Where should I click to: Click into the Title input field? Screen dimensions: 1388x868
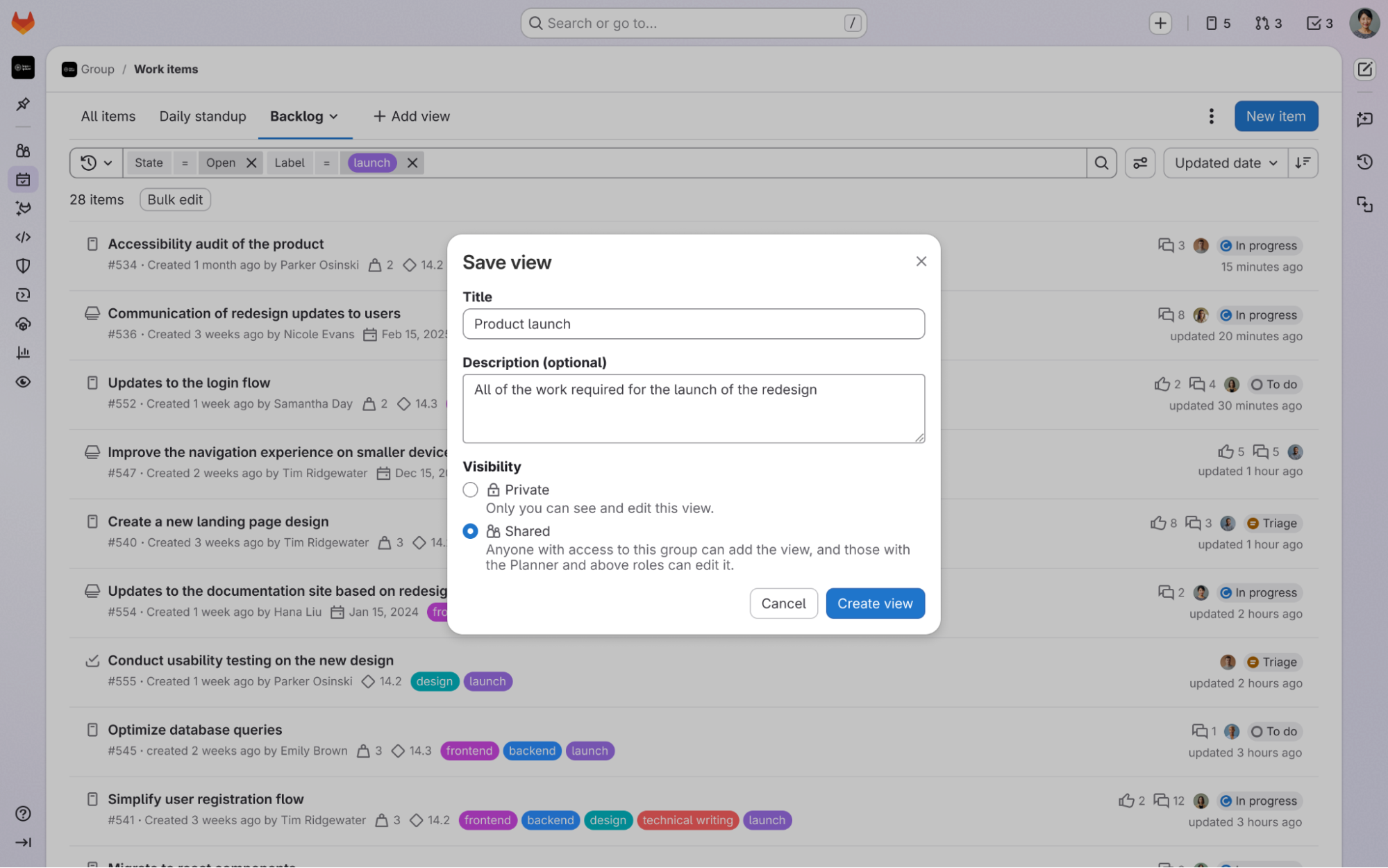click(693, 324)
